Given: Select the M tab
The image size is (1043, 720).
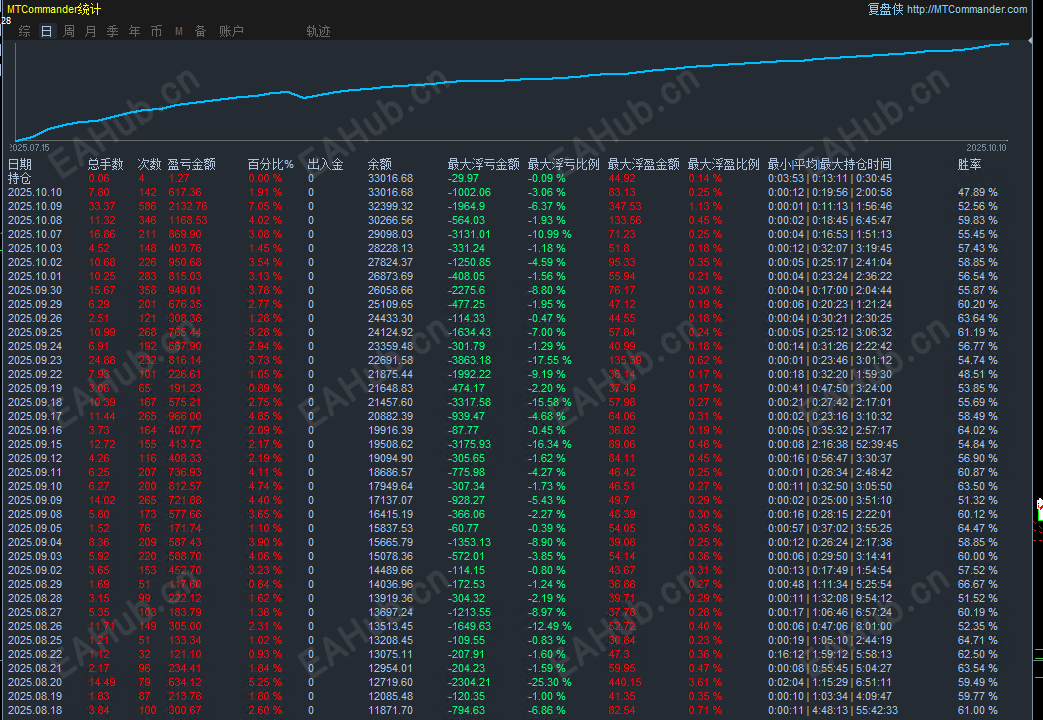Looking at the screenshot, I should point(178,31).
